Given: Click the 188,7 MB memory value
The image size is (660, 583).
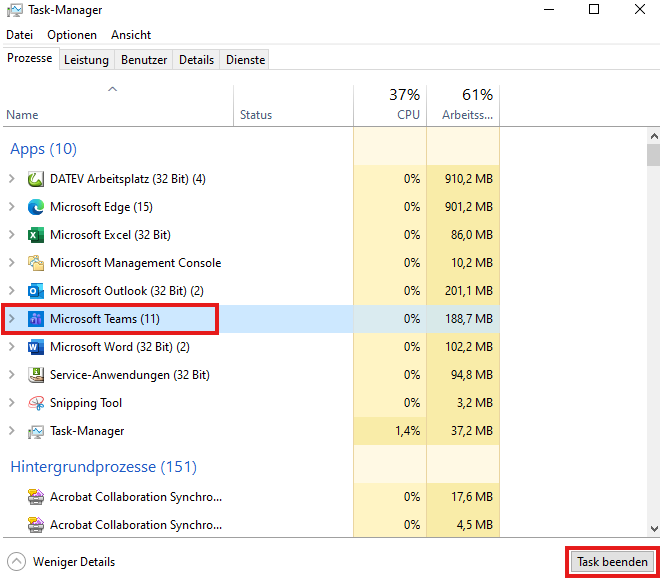Looking at the screenshot, I should click(x=469, y=319).
